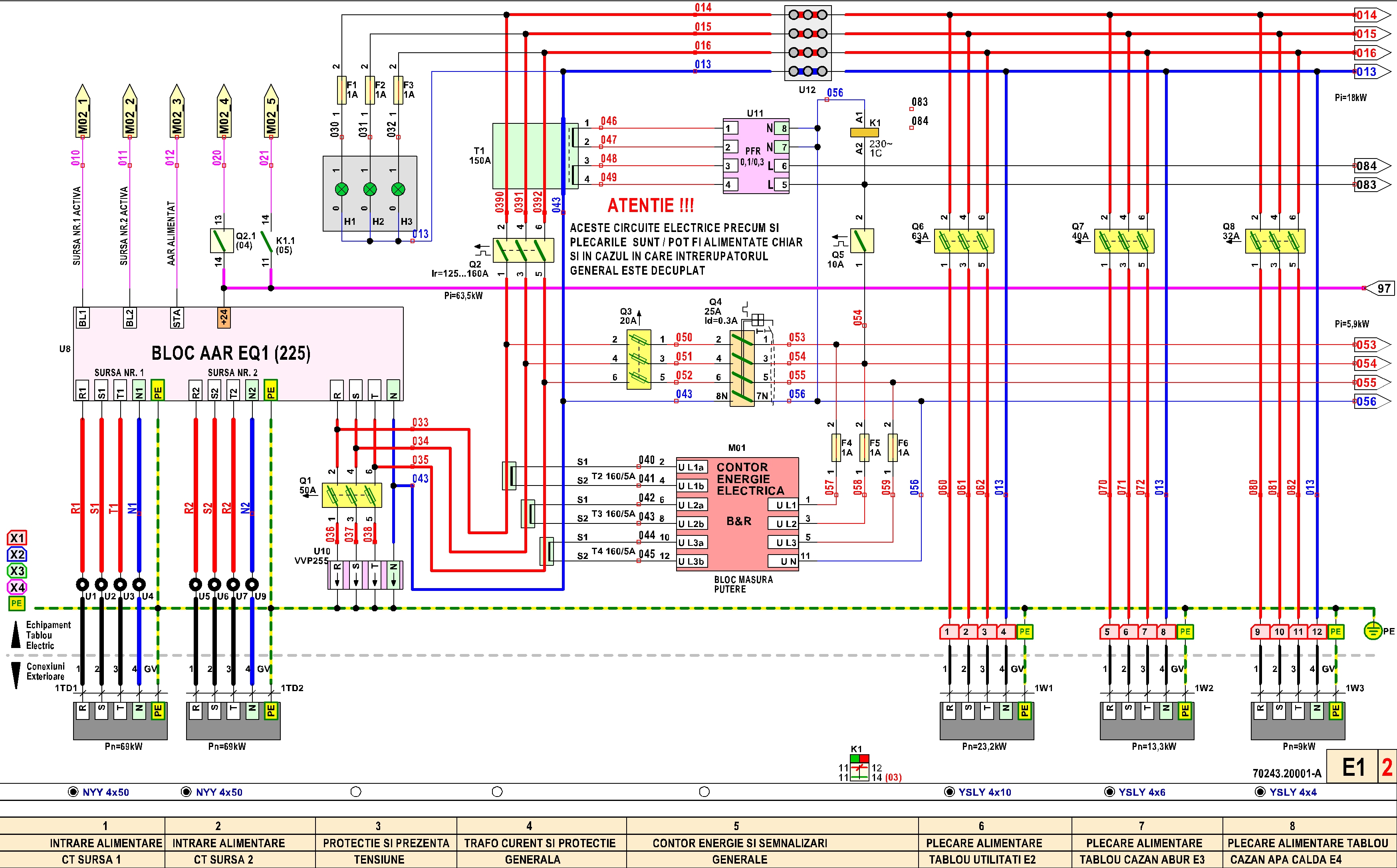Click the INTRARE ALIMENTARE CT SURSA 1 cell
The width and height of the screenshot is (1397, 868).
[x=83, y=851]
